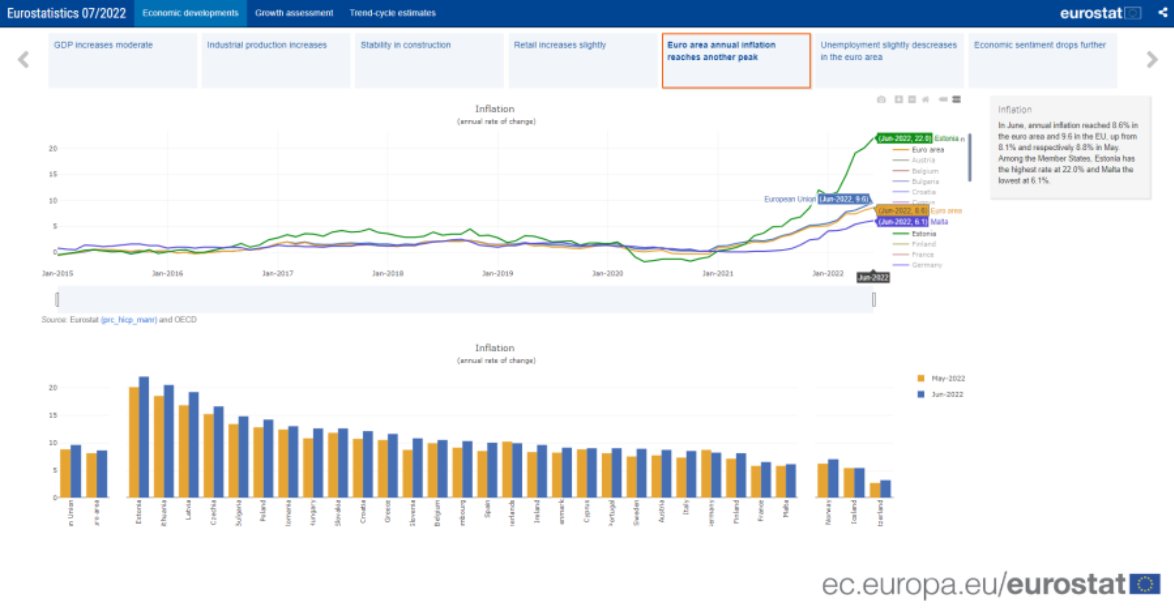Screen dimensions: 1174x608
Task: Toggle France line in chart legend
Action: tap(913, 255)
